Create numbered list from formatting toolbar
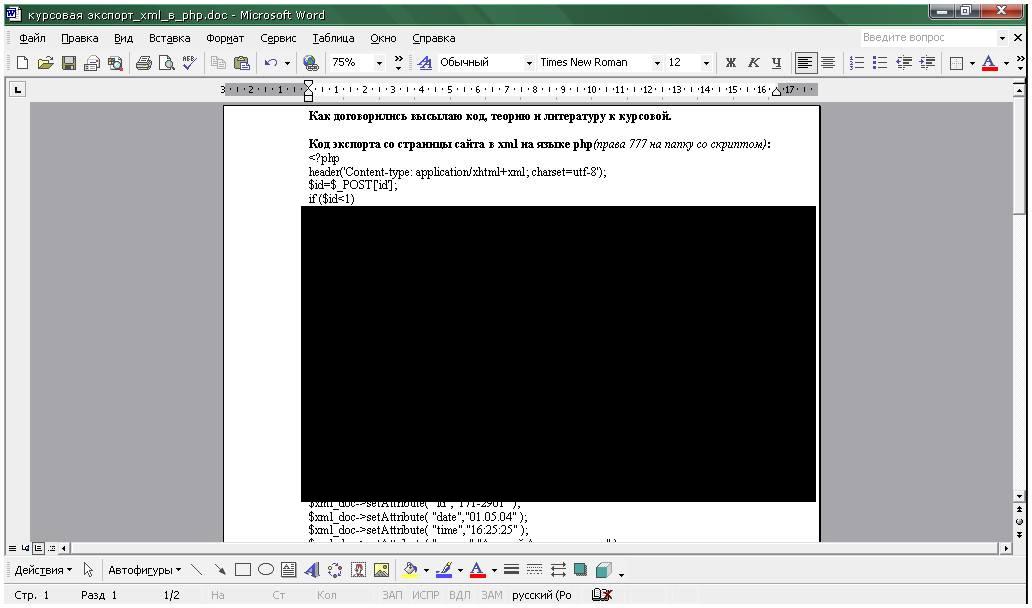This screenshot has height=608, width=1032. point(857,63)
